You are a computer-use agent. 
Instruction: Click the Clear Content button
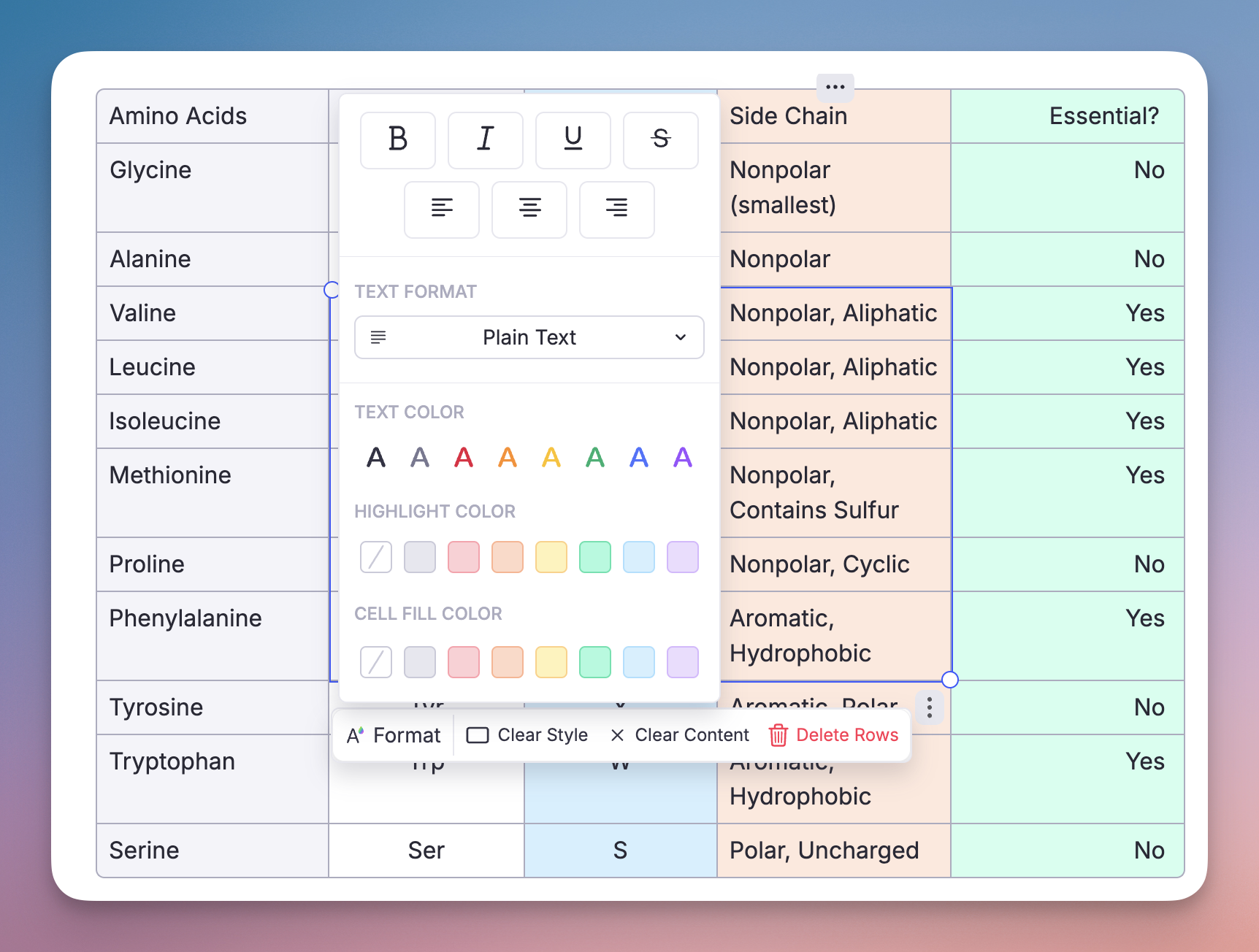[680, 735]
